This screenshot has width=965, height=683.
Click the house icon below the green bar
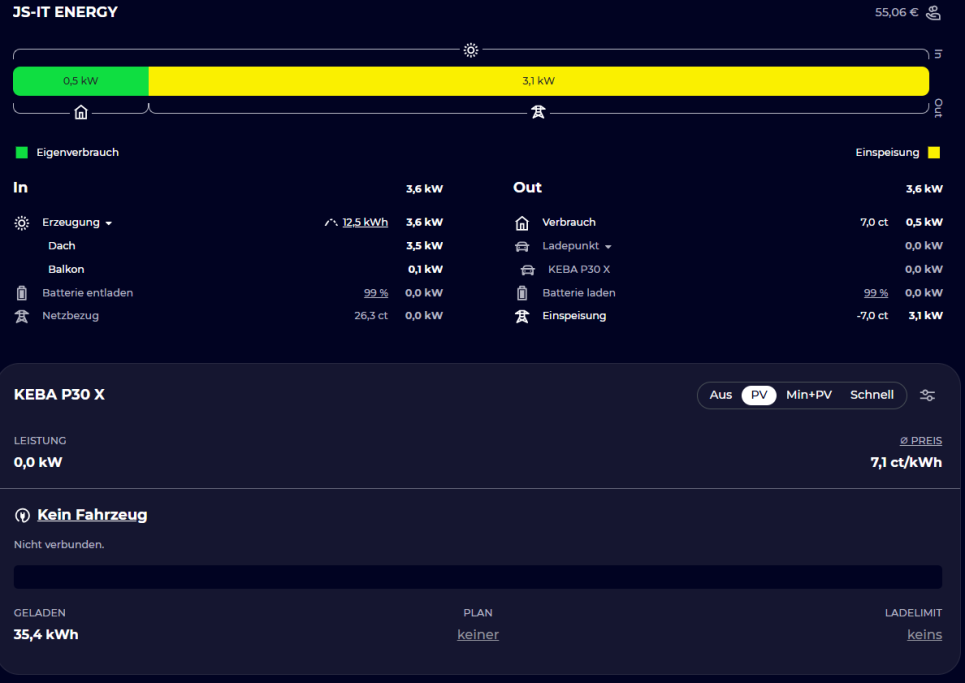pos(81,113)
